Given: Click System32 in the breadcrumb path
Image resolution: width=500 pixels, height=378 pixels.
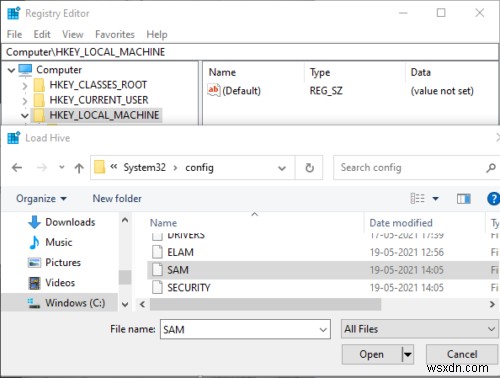Looking at the screenshot, I should pos(144,167).
